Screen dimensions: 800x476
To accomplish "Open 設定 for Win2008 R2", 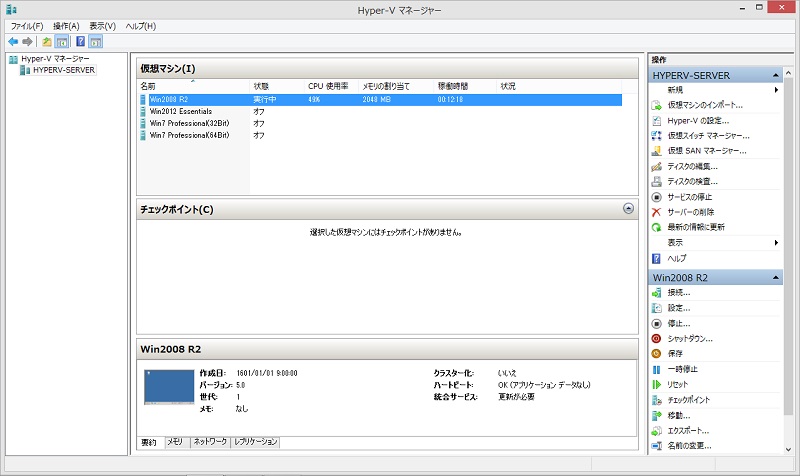I will 679,308.
